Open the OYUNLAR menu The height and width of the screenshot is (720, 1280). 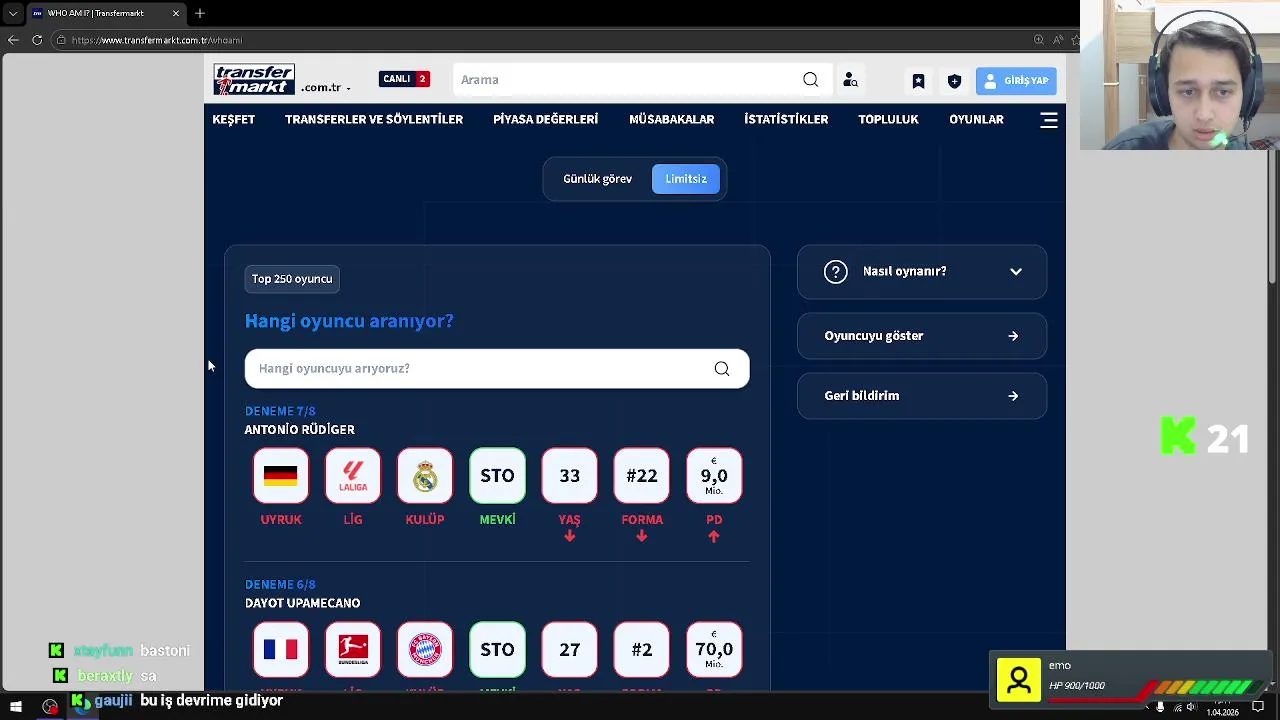976,119
